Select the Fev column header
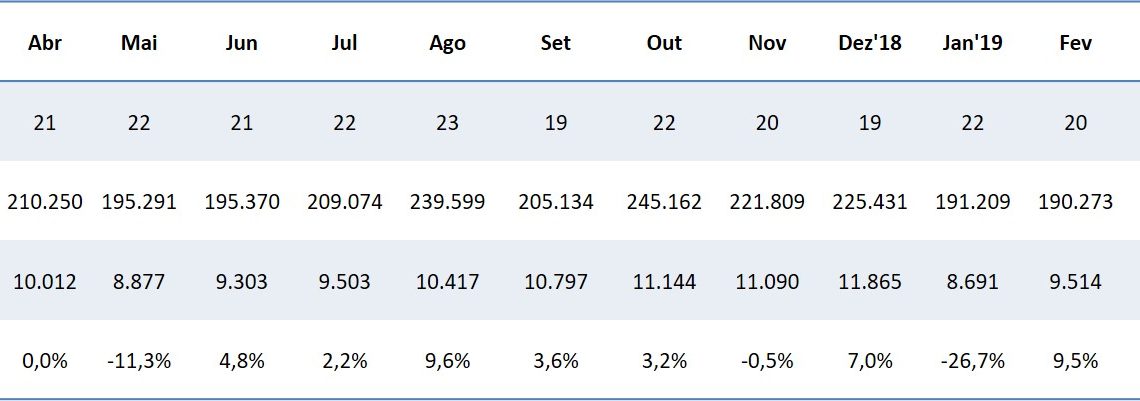This screenshot has height=401, width=1140. click(x=1075, y=43)
